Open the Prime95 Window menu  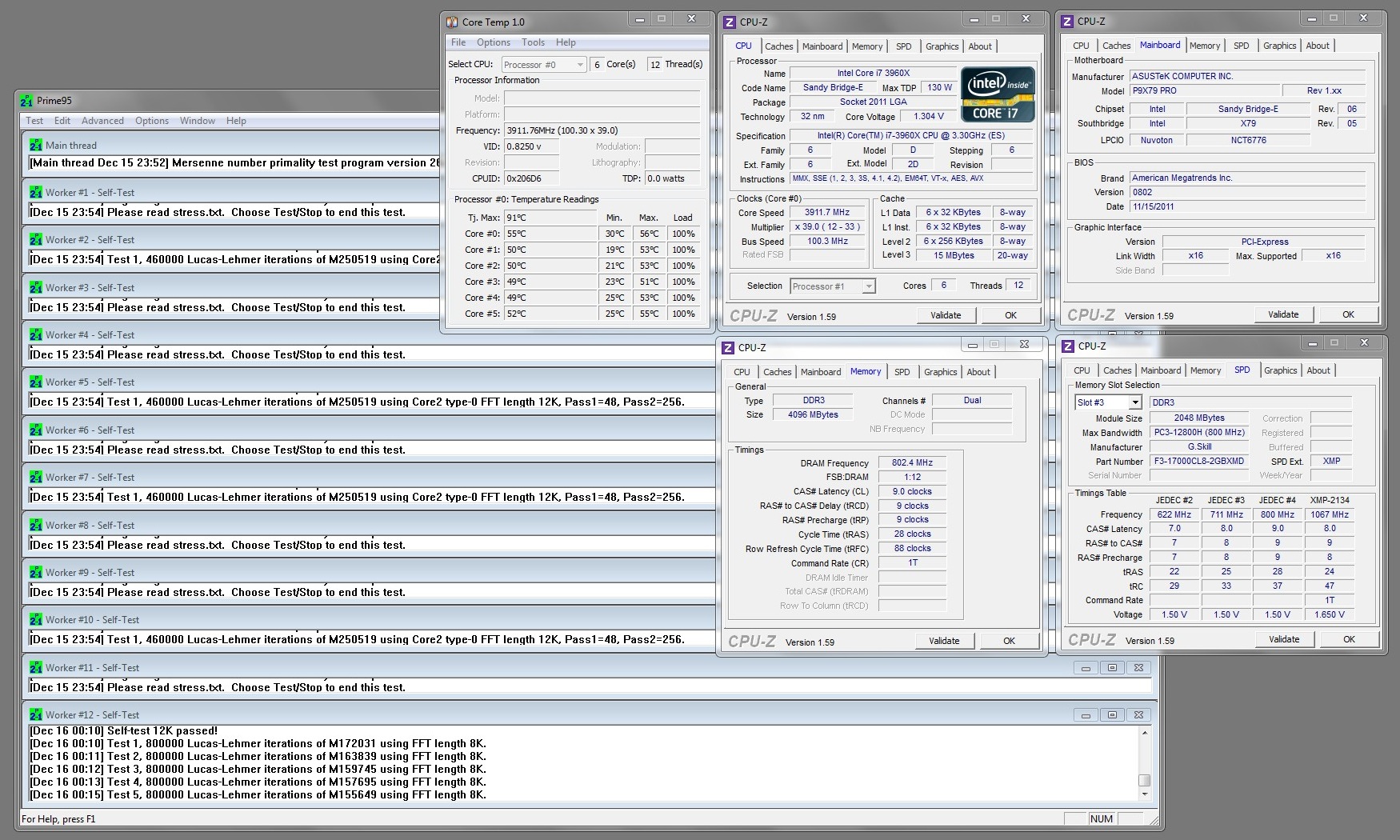click(198, 121)
